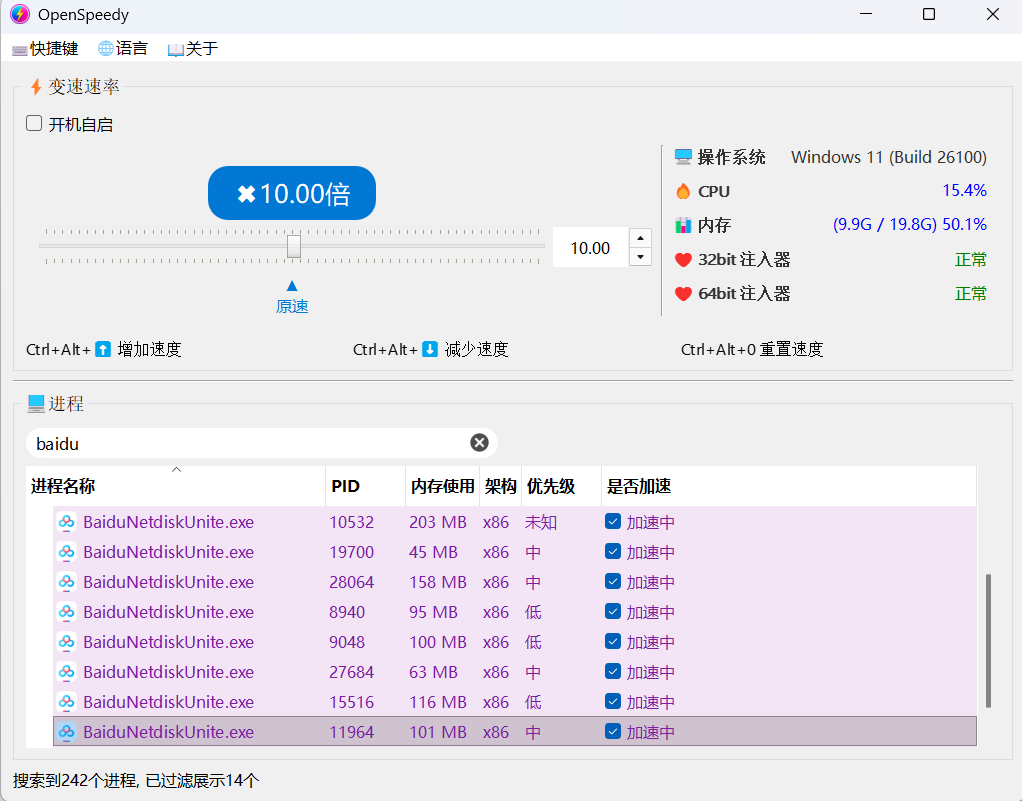Click the flame CPU icon
The image size is (1022, 801).
pos(683,191)
